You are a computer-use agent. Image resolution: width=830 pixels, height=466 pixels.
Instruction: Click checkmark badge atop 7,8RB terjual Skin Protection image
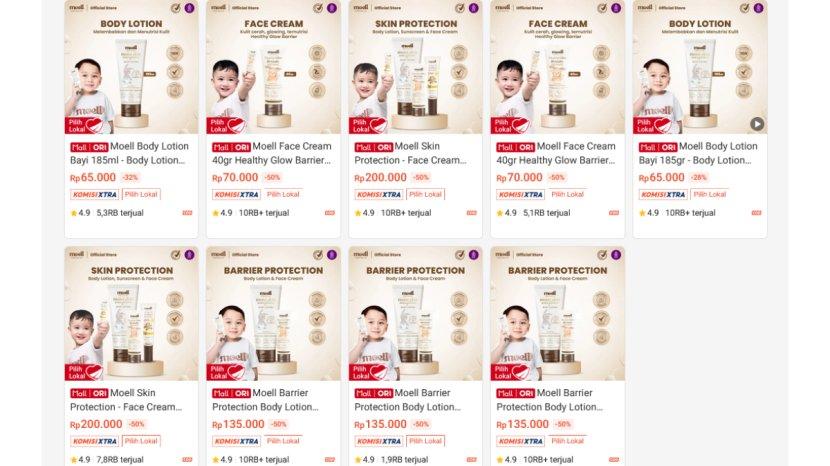pyautogui.click(x=176, y=255)
